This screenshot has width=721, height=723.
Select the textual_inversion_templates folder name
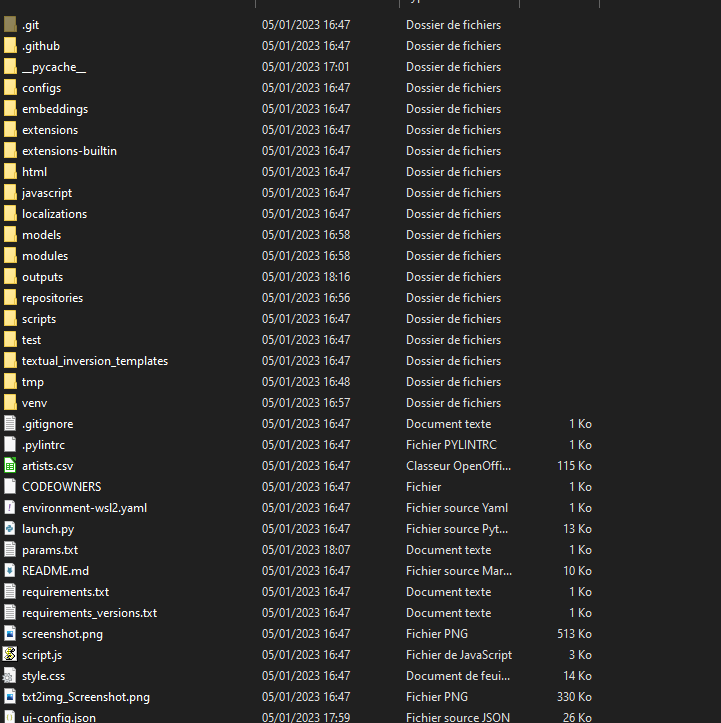click(x=95, y=361)
